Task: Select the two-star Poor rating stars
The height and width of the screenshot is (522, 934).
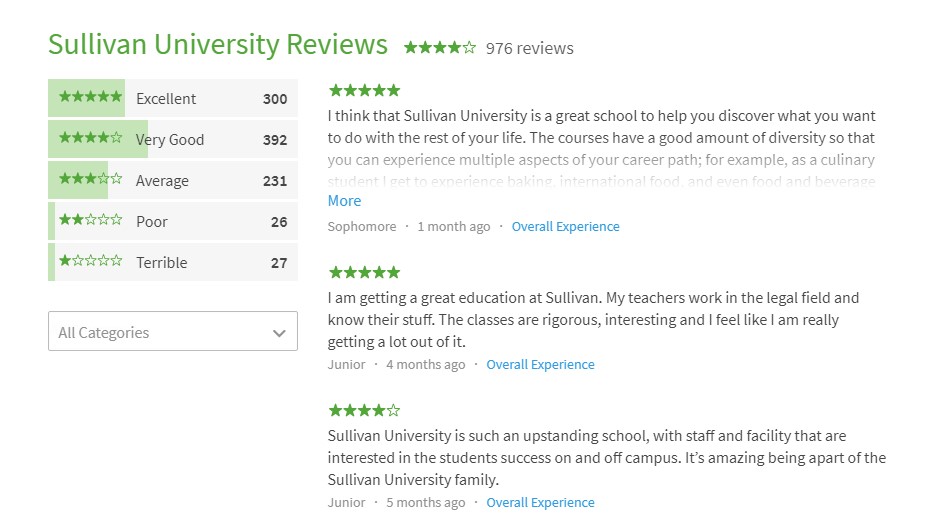Action: [x=91, y=220]
